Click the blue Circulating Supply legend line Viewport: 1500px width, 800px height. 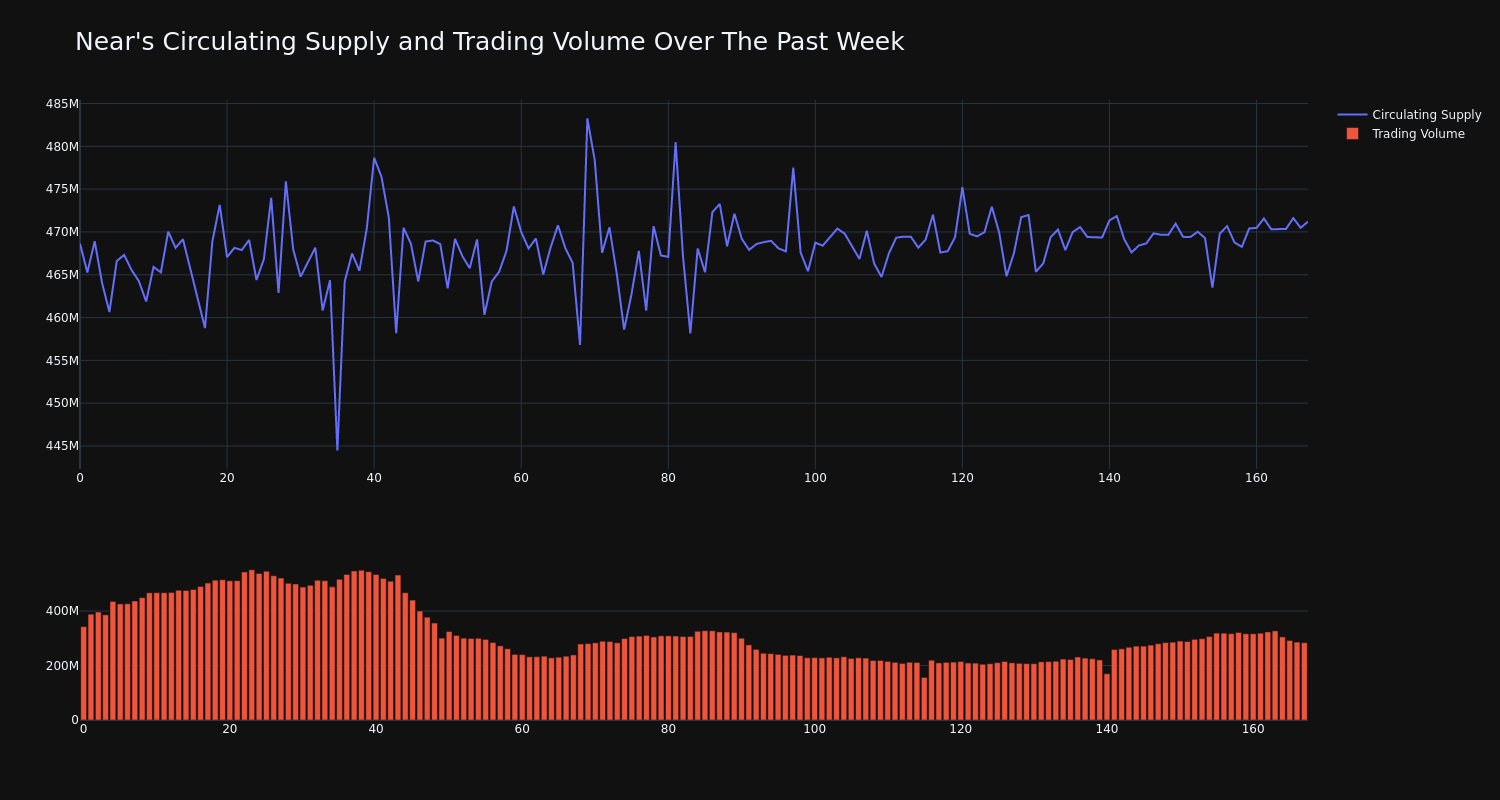click(x=1352, y=115)
